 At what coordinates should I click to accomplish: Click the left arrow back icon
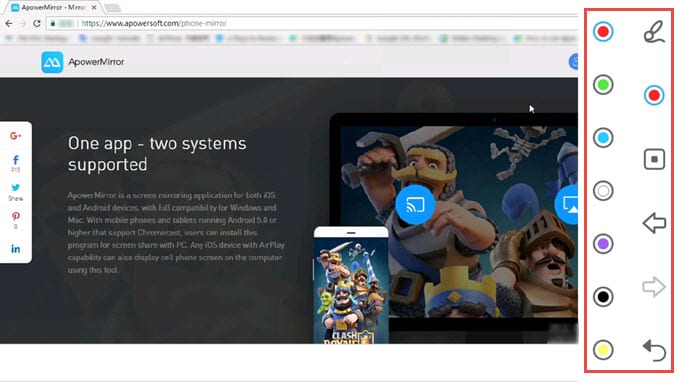point(654,223)
